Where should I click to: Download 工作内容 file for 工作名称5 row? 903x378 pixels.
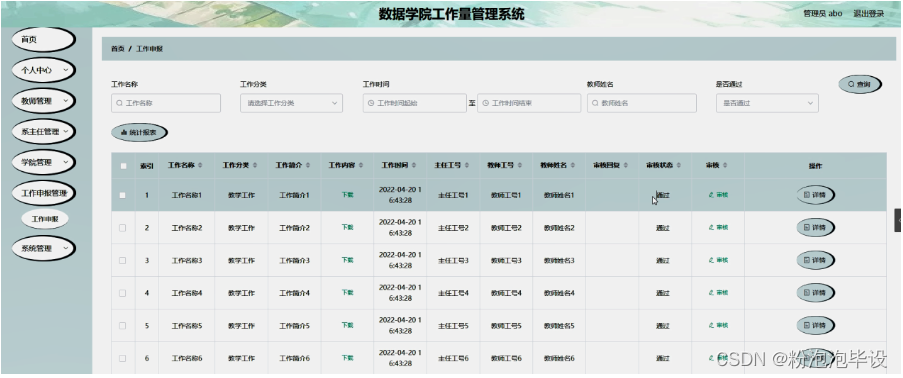(x=347, y=326)
